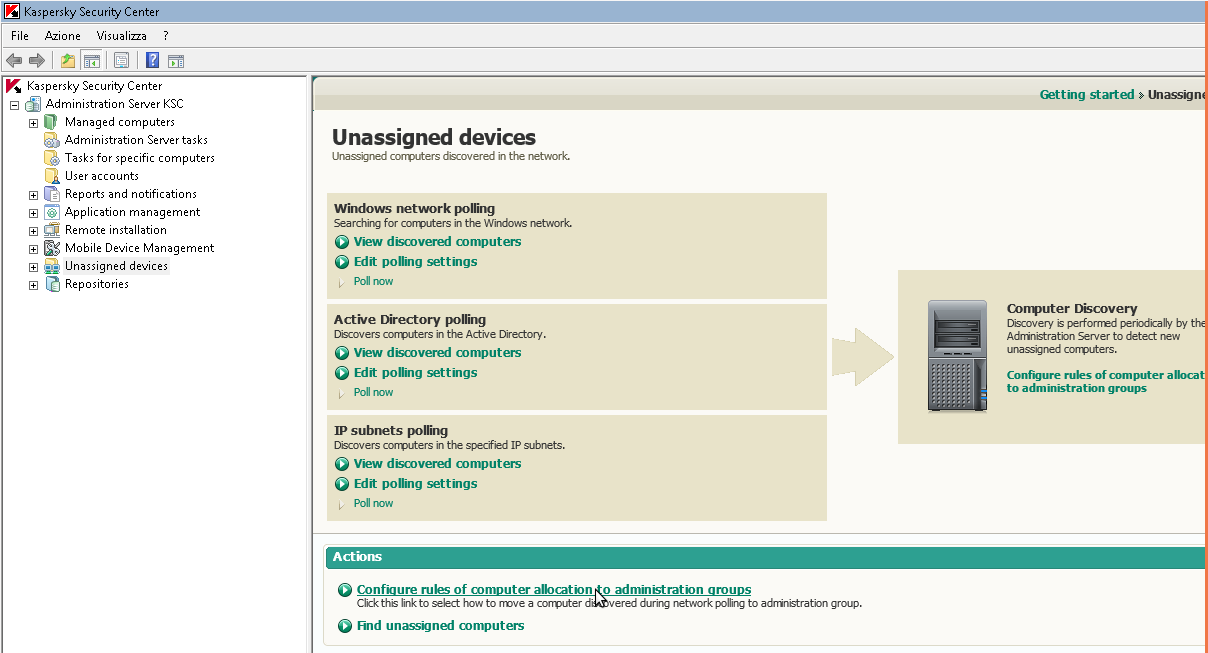This screenshot has width=1208, height=653.
Task: Click the Kaspersky logo in title bar
Action: pos(12,12)
